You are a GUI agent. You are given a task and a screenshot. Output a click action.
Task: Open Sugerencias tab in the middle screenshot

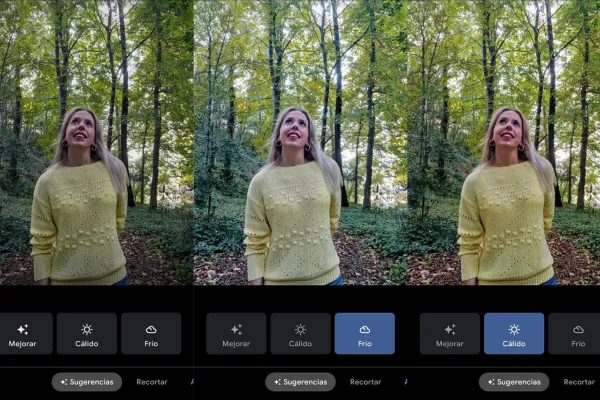[x=300, y=382]
